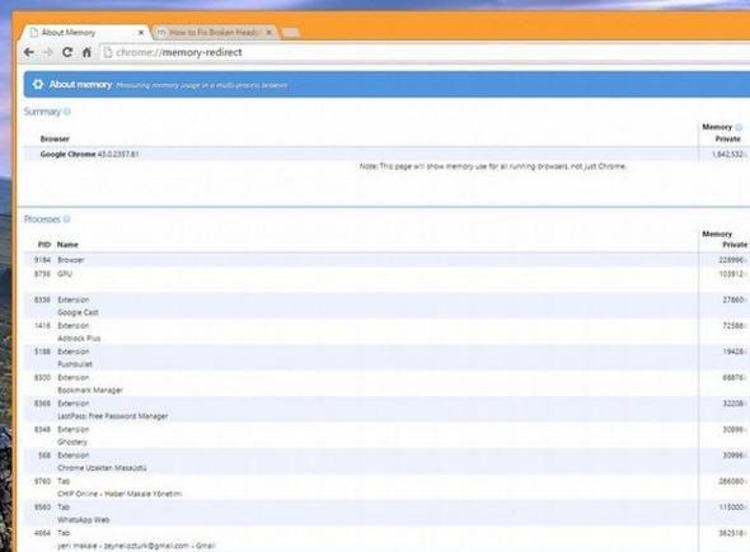The width and height of the screenshot is (750, 552).
Task: Click the Adblock Plus extension name
Action: pos(79,338)
